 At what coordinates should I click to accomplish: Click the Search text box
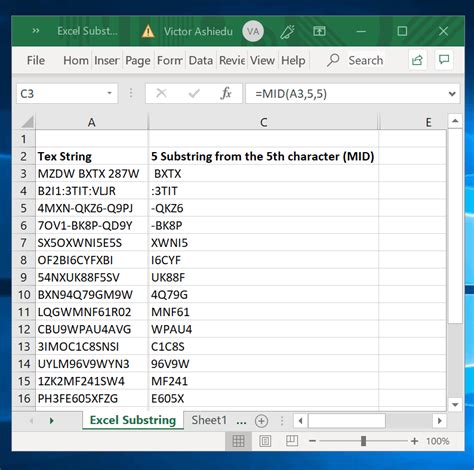click(366, 60)
